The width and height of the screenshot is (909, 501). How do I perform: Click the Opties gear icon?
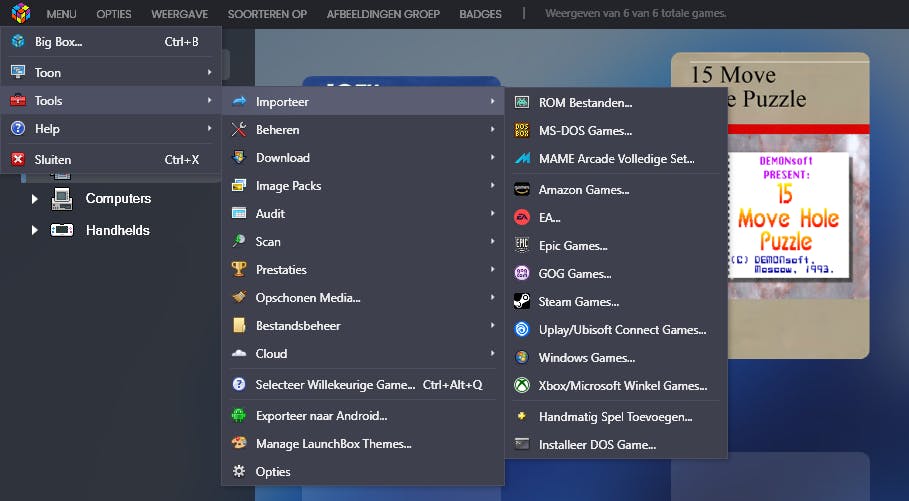[239, 471]
